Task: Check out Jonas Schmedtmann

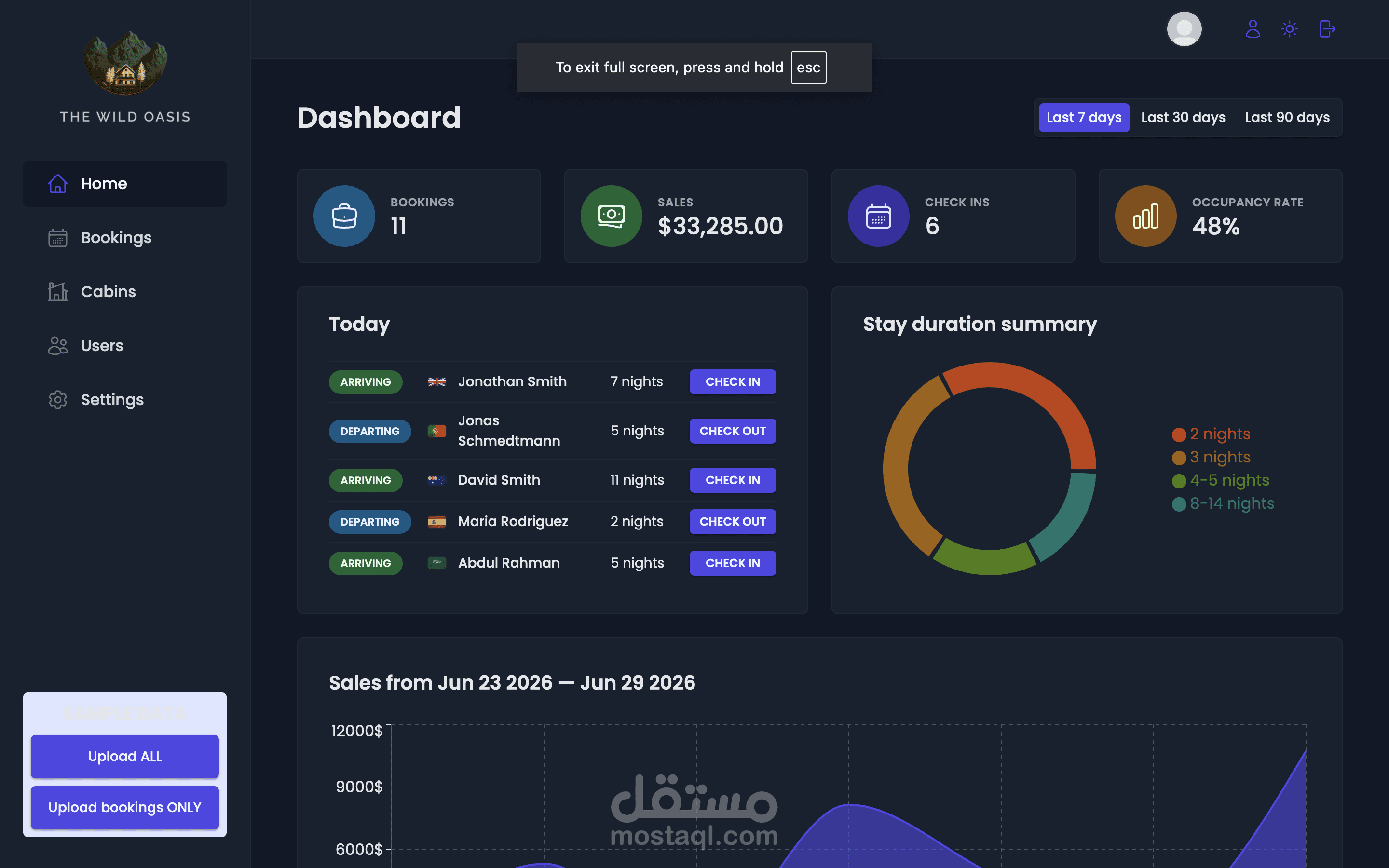Action: click(x=733, y=431)
